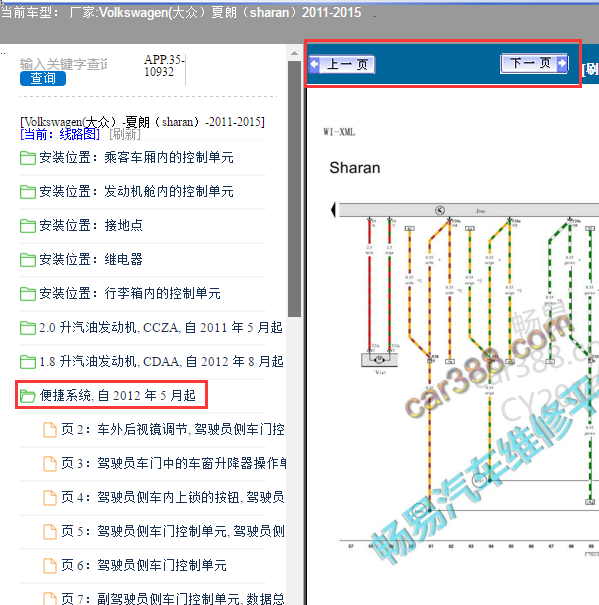Screen dimensions: 599x605
Task: Click the [刷新] refresh link
Action: tap(125, 134)
